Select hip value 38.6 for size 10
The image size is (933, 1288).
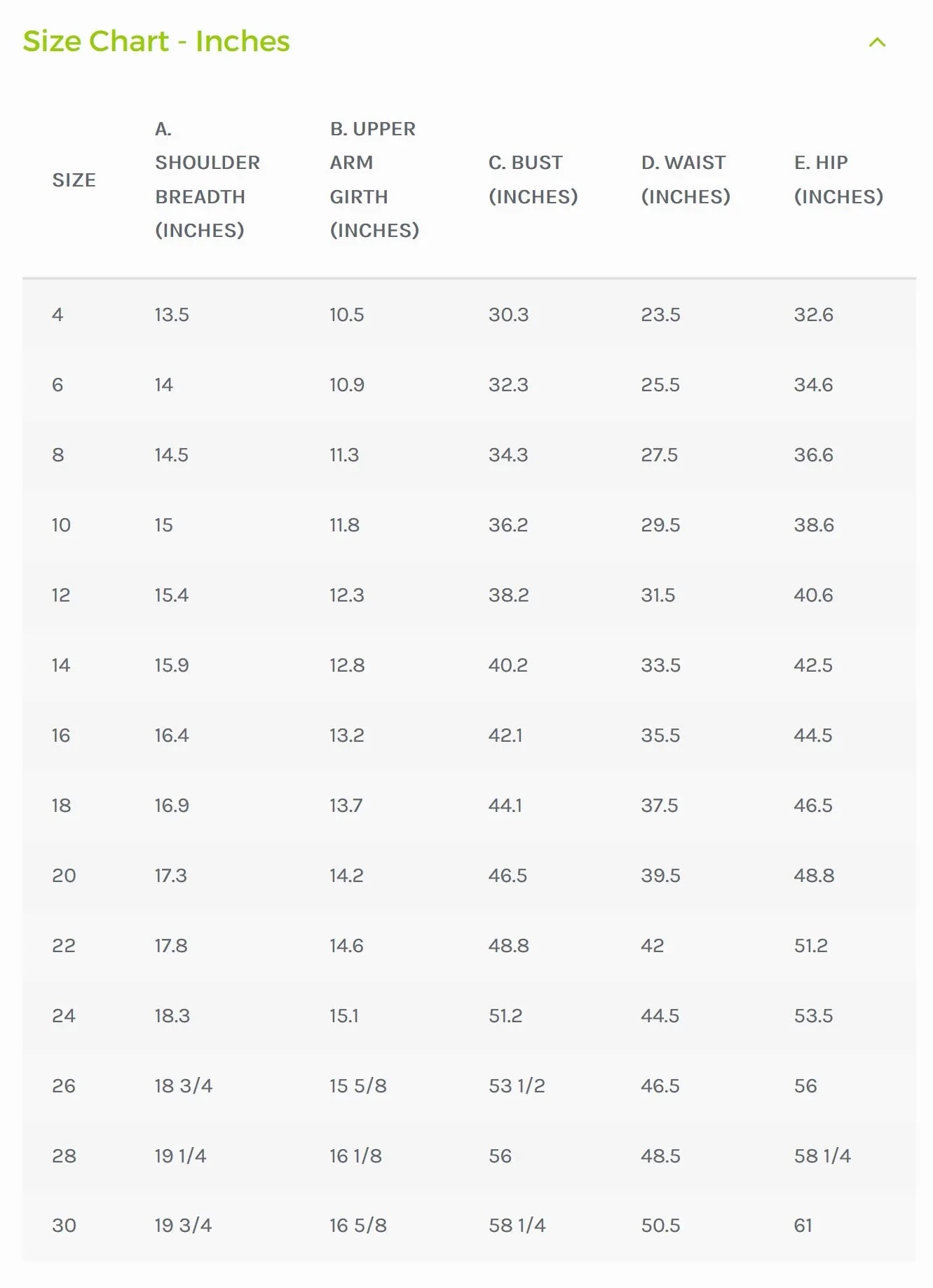click(x=814, y=525)
